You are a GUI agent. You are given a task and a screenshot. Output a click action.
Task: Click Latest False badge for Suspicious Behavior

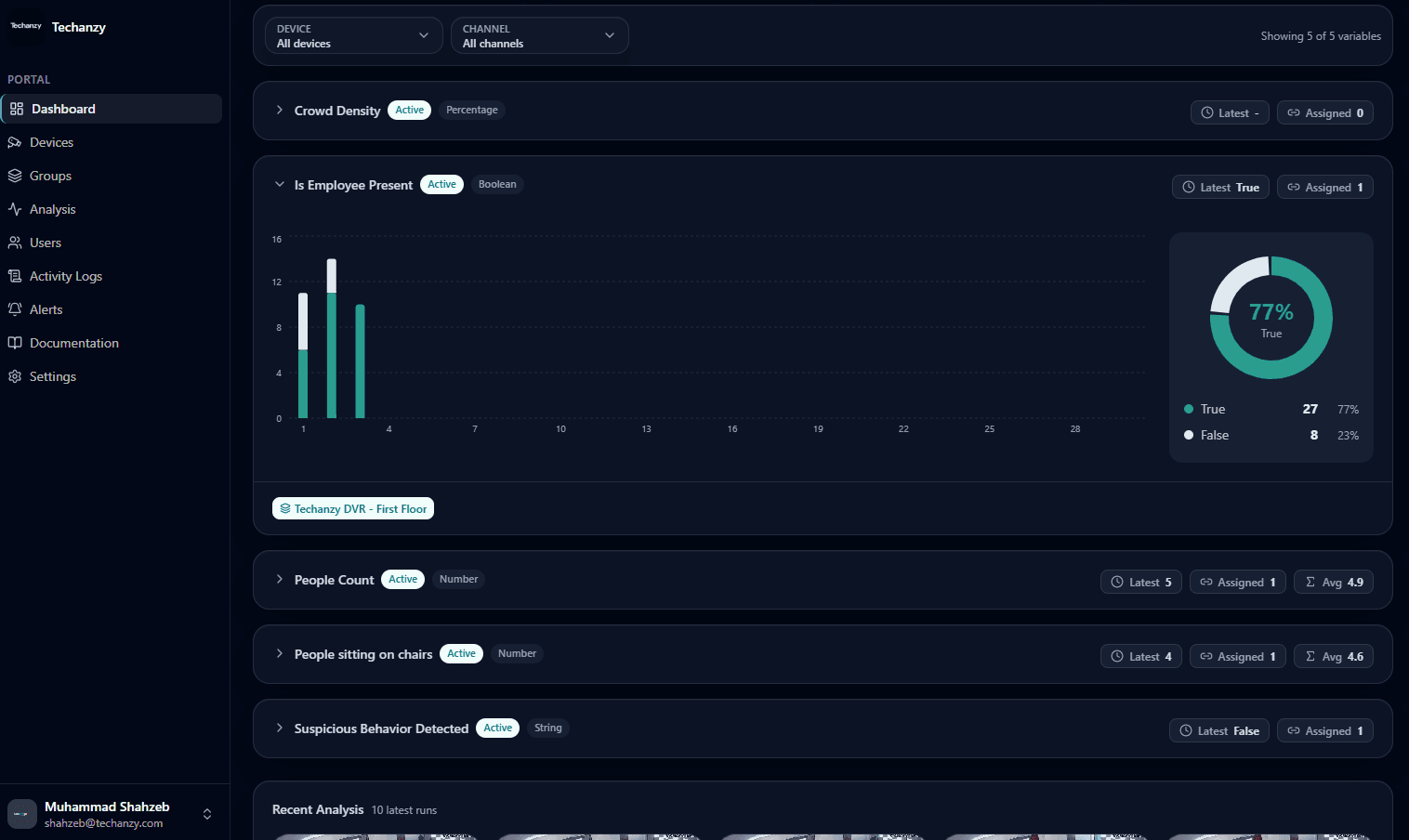[x=1219, y=730]
